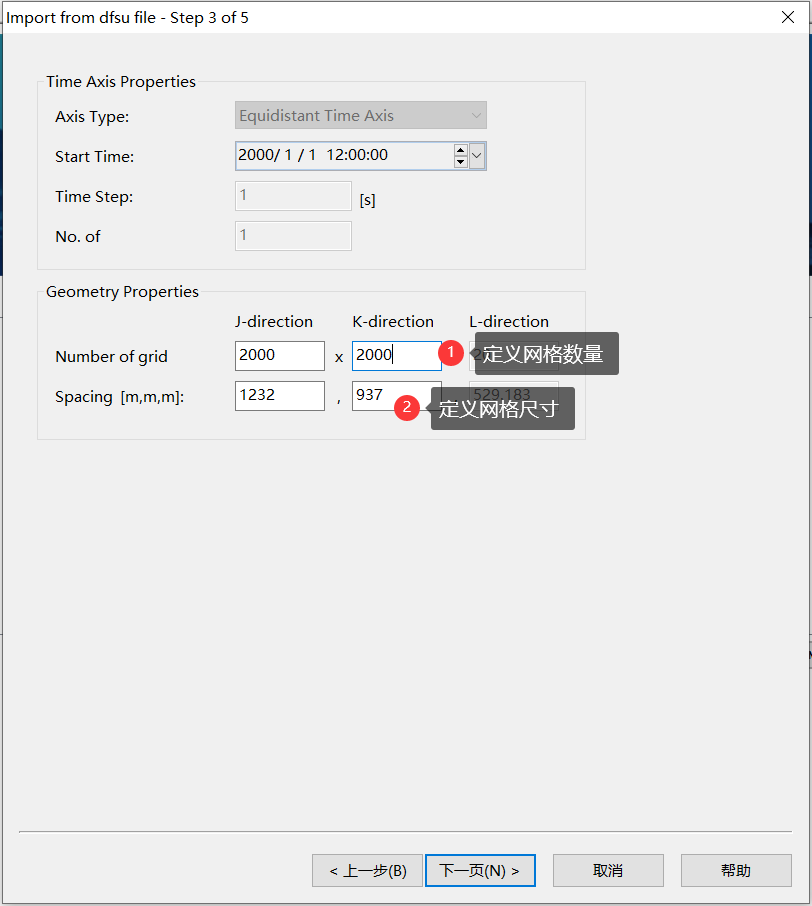Click the Axis Type: label
Viewport: 812px width, 906px height.
point(92,117)
